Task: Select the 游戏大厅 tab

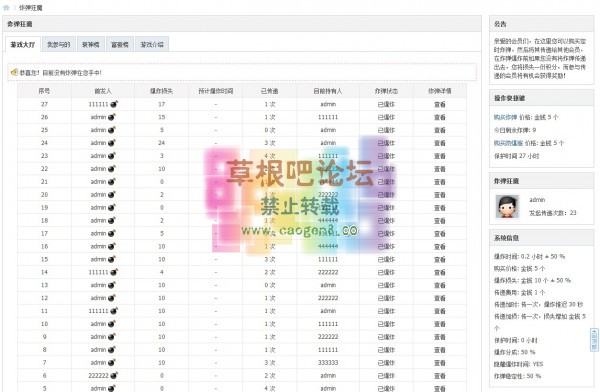Action: pyautogui.click(x=23, y=44)
